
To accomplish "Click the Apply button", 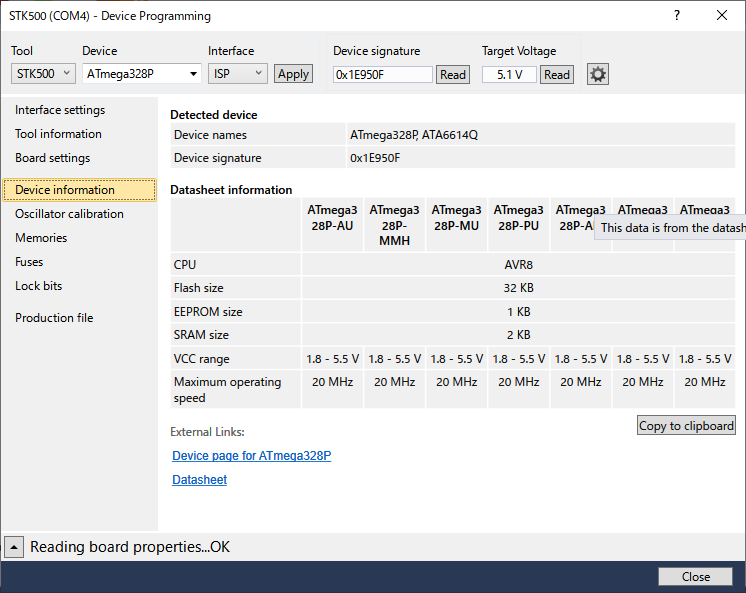I will point(293,74).
